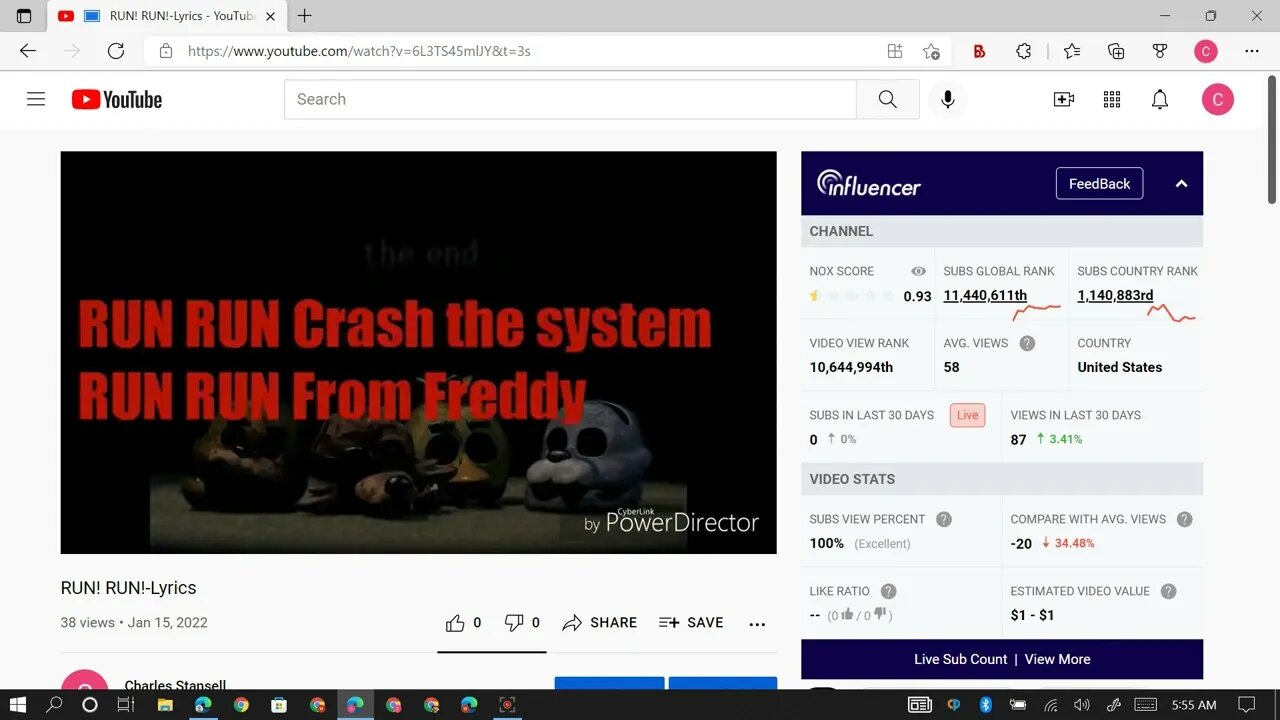
Task: Open the three-dot more actions menu
Action: 757,623
